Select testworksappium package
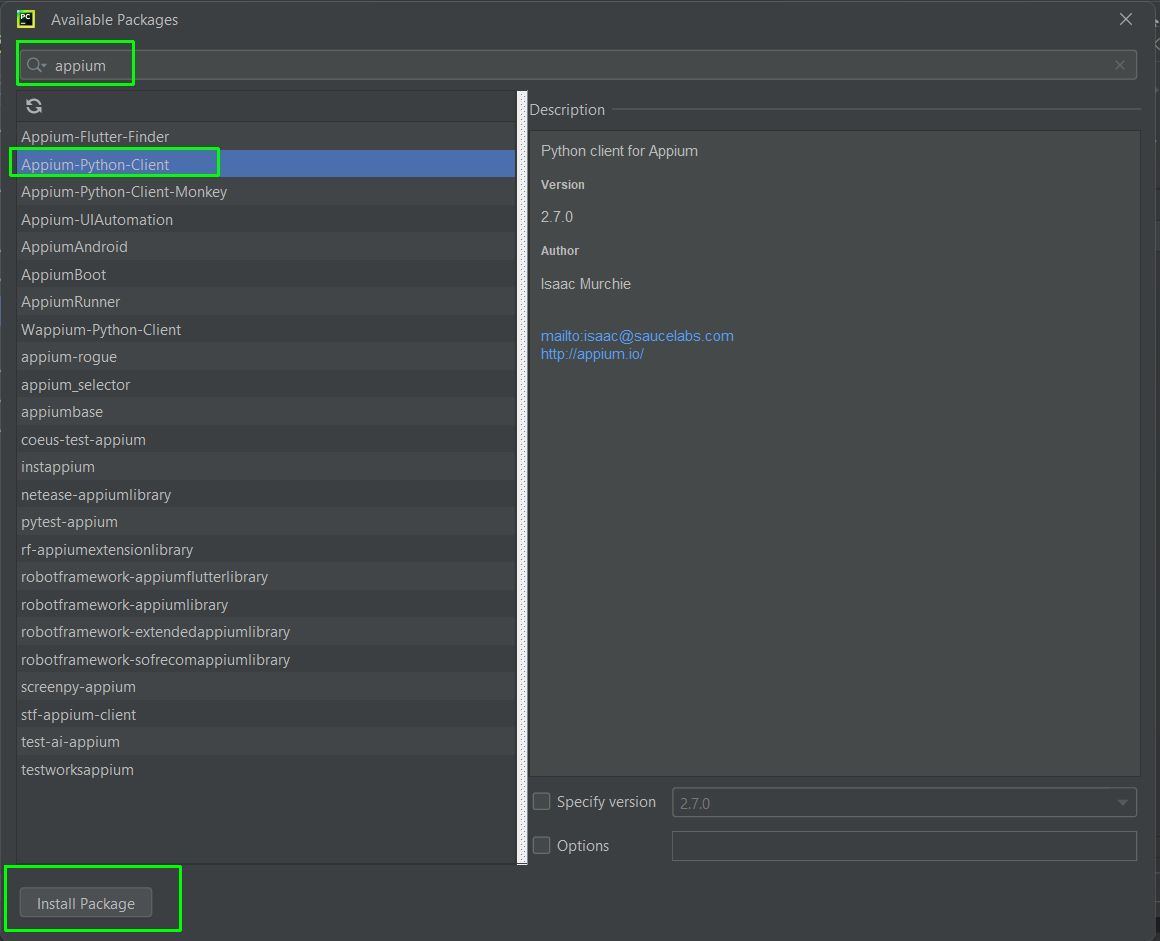The width and height of the screenshot is (1160, 941). pyautogui.click(x=266, y=769)
